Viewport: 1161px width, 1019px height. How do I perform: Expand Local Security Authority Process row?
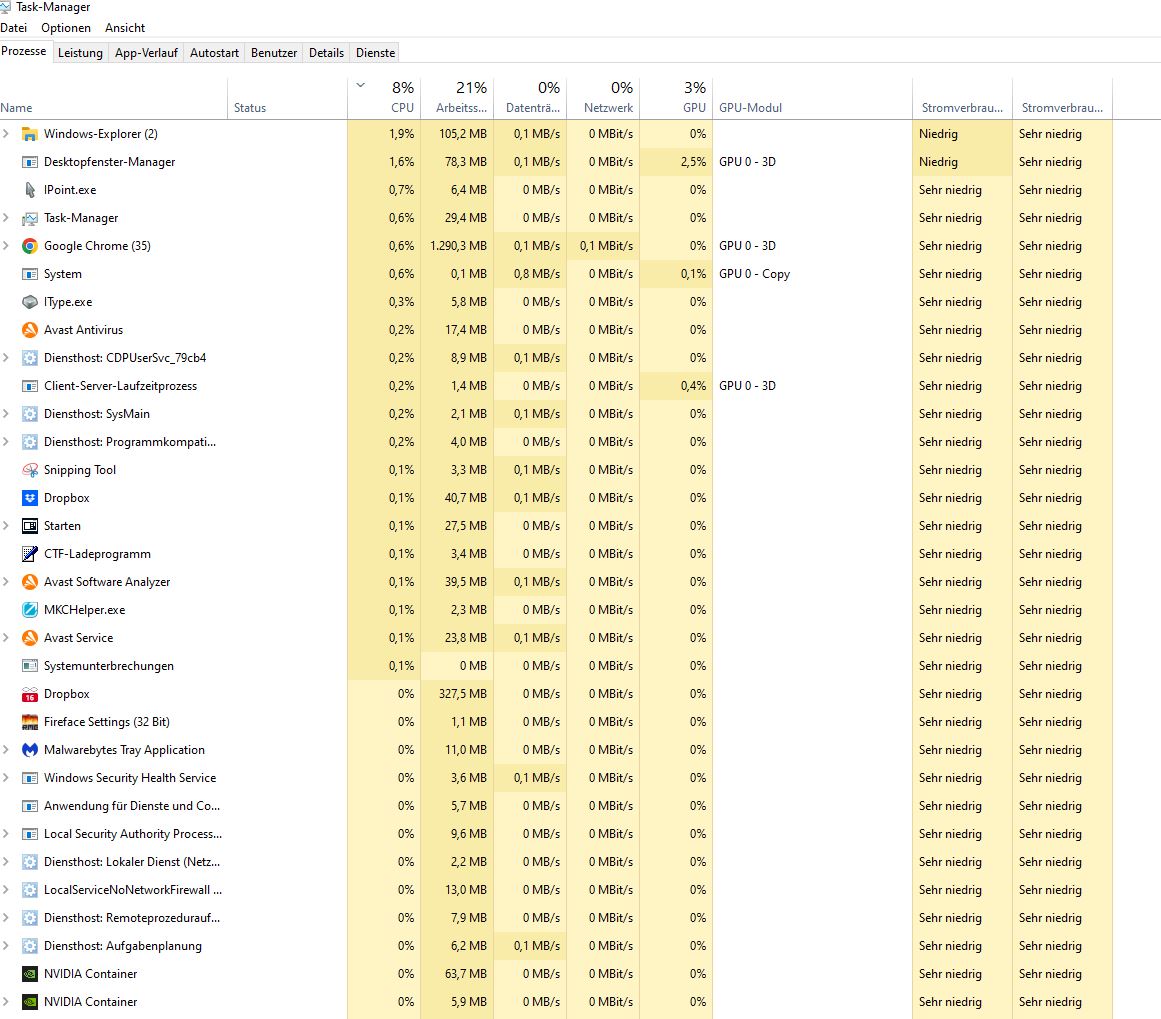point(6,835)
